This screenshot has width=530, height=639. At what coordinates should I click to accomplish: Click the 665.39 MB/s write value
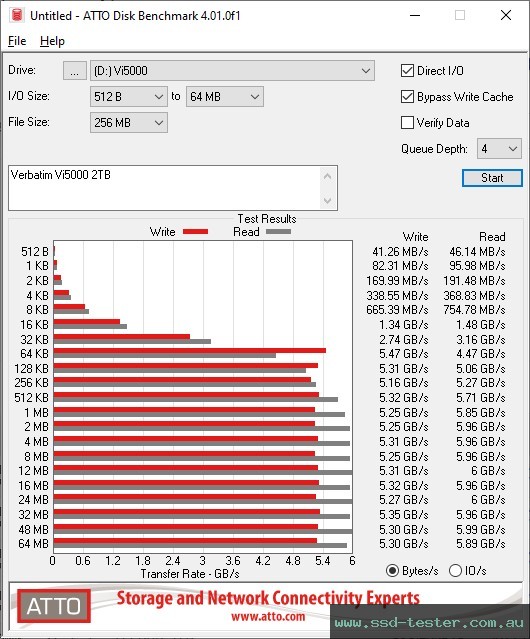[397, 310]
